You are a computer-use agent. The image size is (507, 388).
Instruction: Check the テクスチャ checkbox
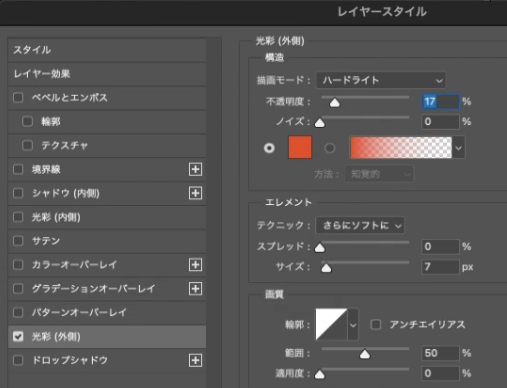coord(27,145)
